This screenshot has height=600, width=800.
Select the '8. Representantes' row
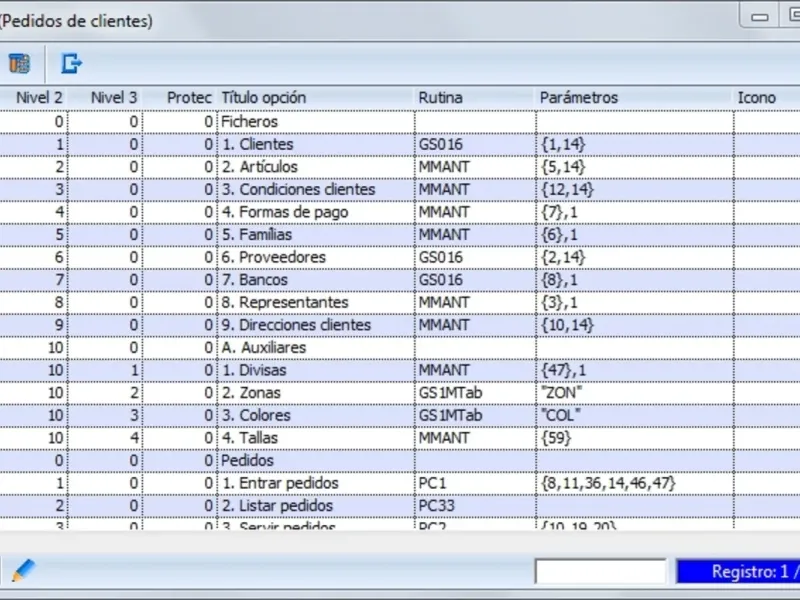[x=400, y=302]
